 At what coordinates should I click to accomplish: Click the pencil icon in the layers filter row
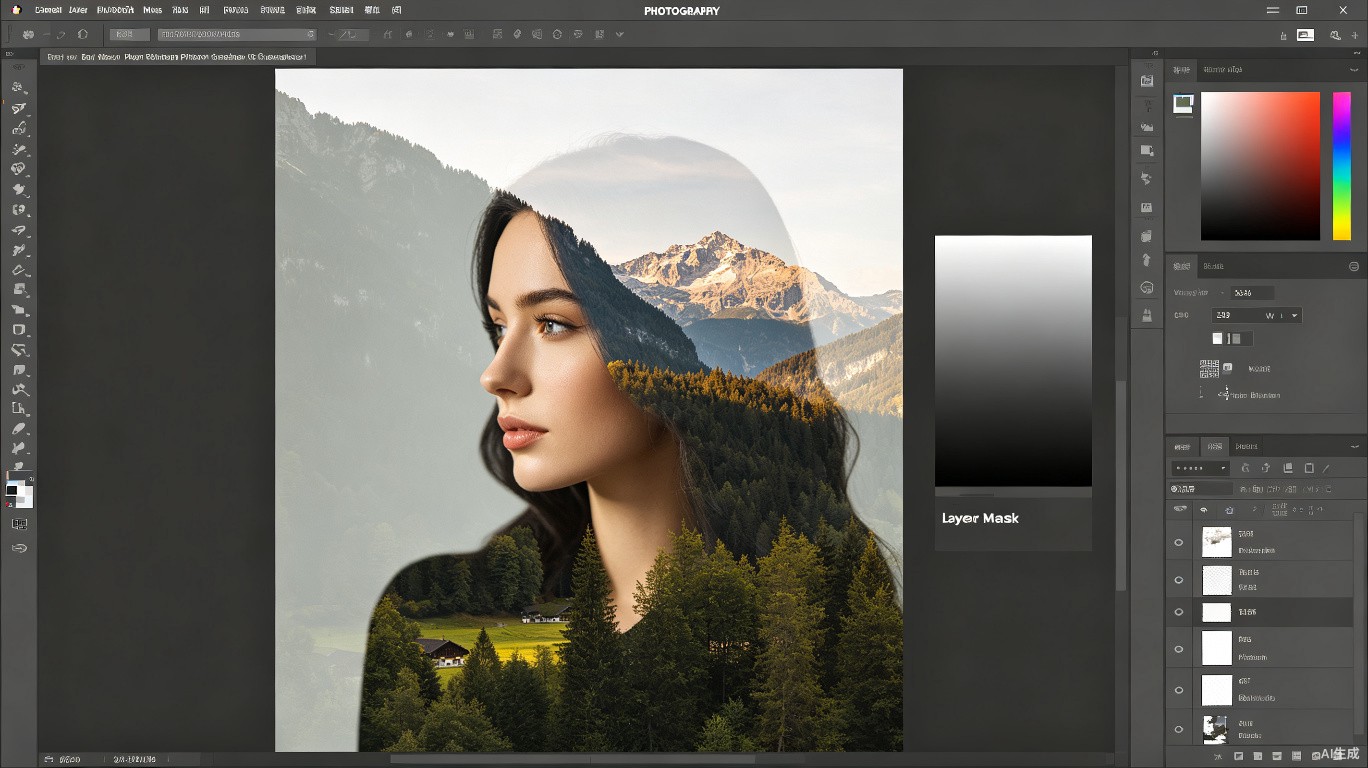click(1327, 468)
